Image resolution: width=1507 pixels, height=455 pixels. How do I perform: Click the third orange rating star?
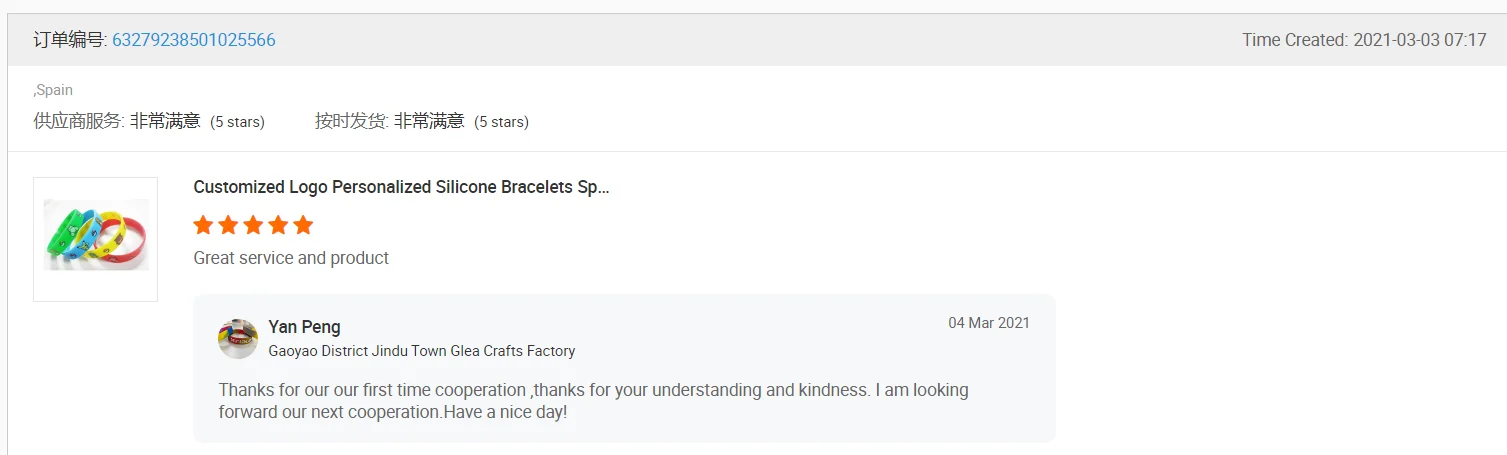click(254, 225)
